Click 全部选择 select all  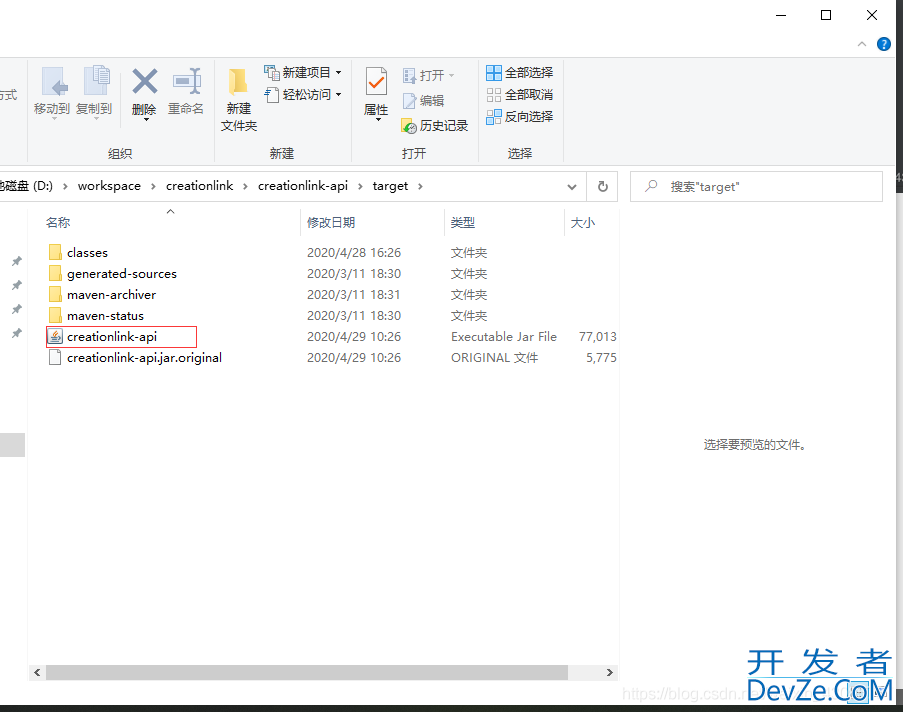[x=519, y=73]
